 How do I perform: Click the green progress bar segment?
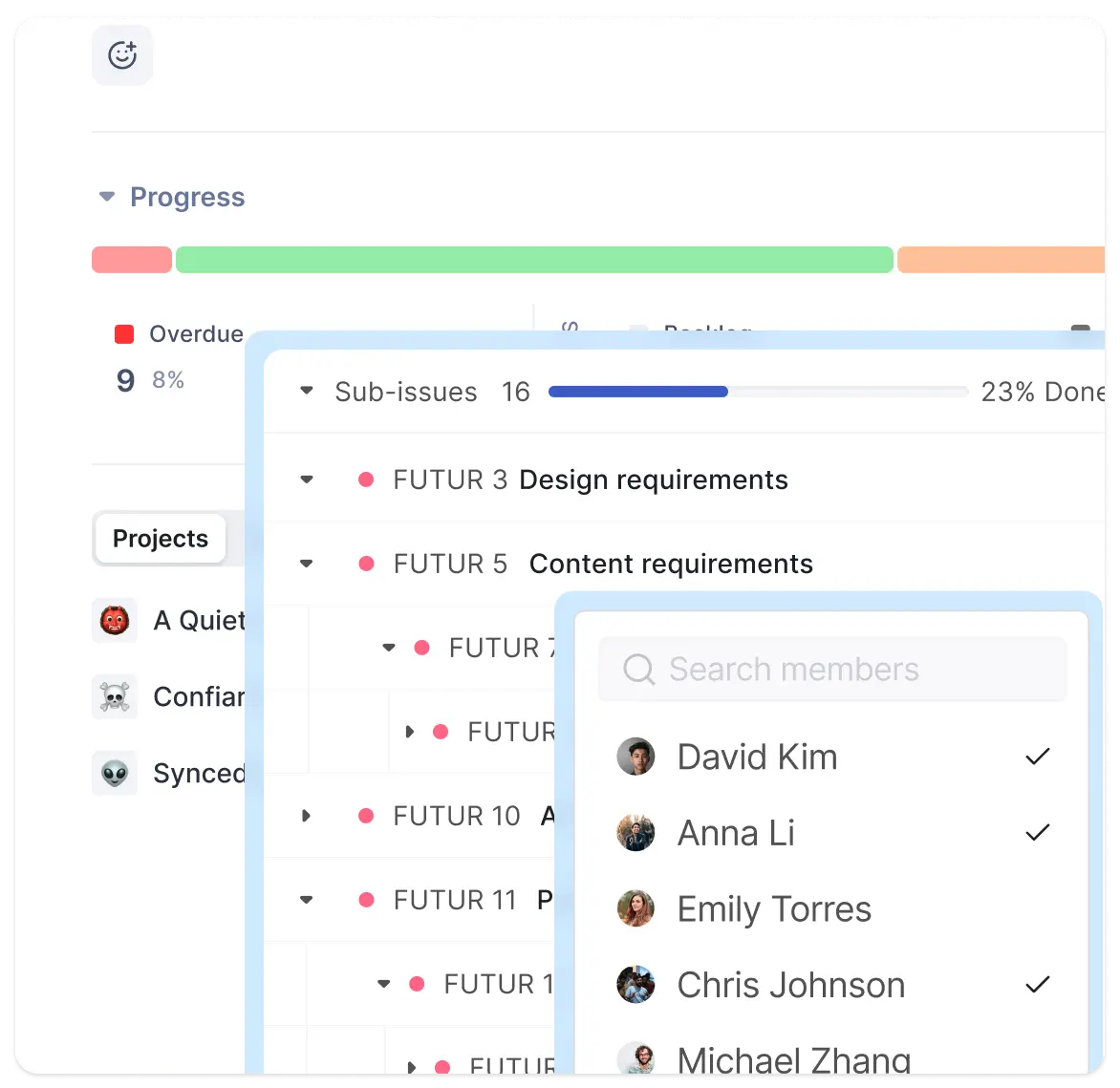534,260
